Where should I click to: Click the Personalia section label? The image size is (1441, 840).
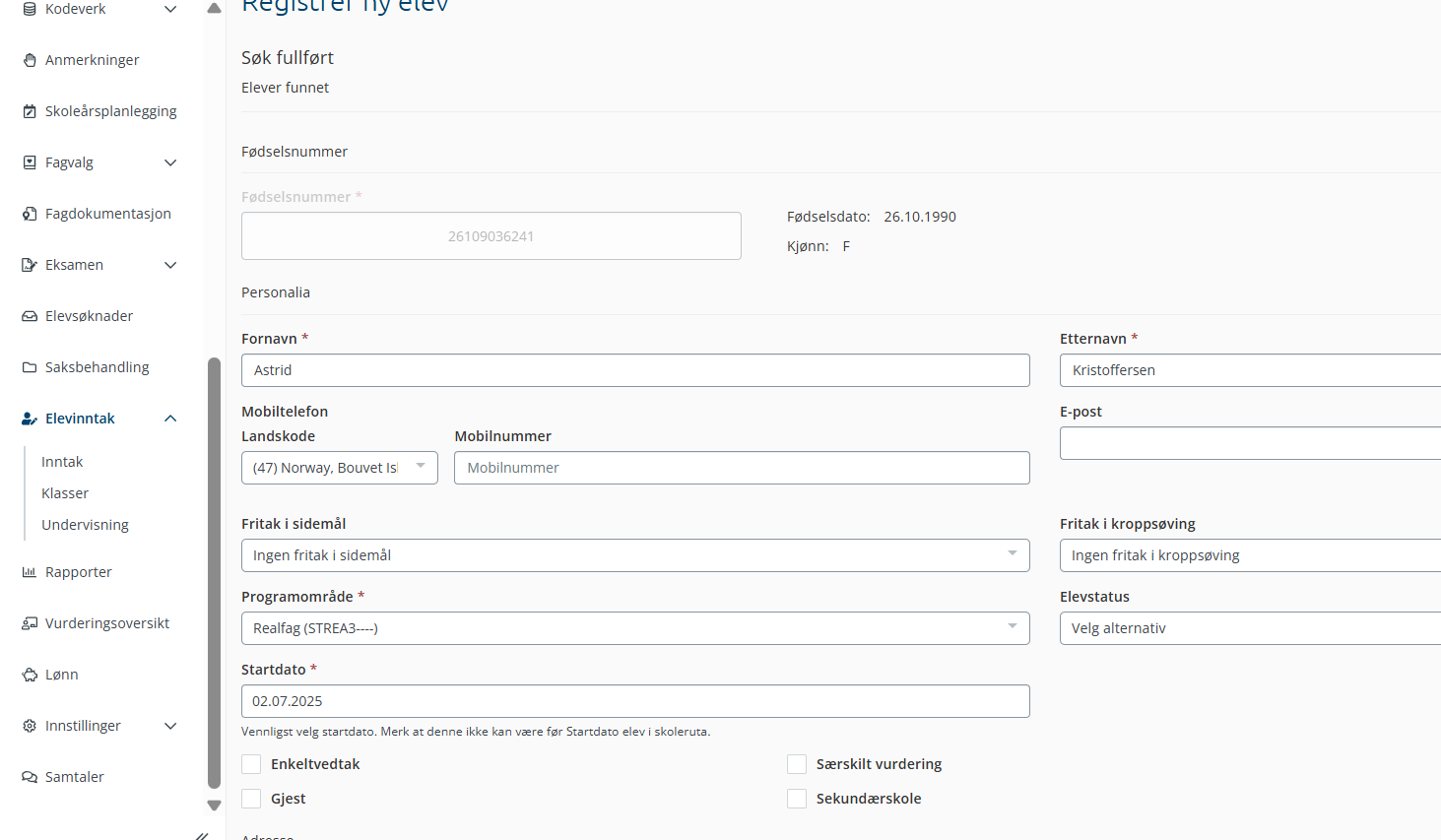[x=276, y=292]
